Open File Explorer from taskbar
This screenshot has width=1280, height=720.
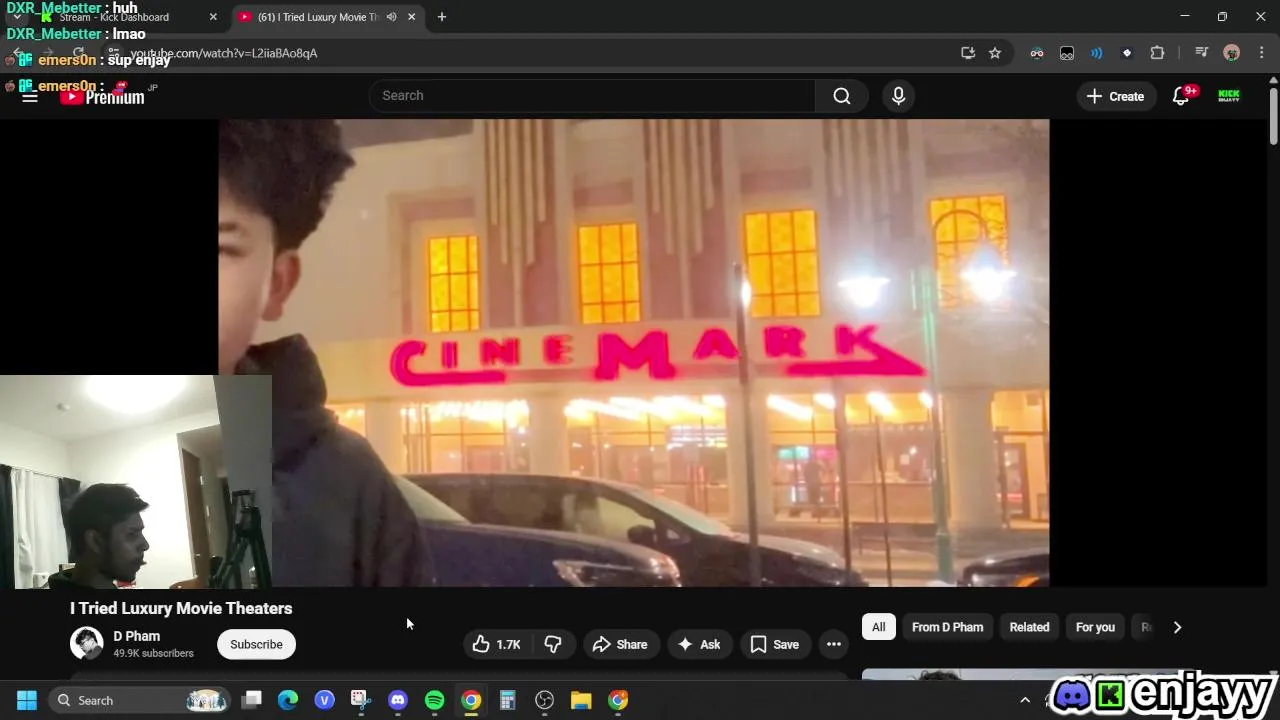coord(581,700)
